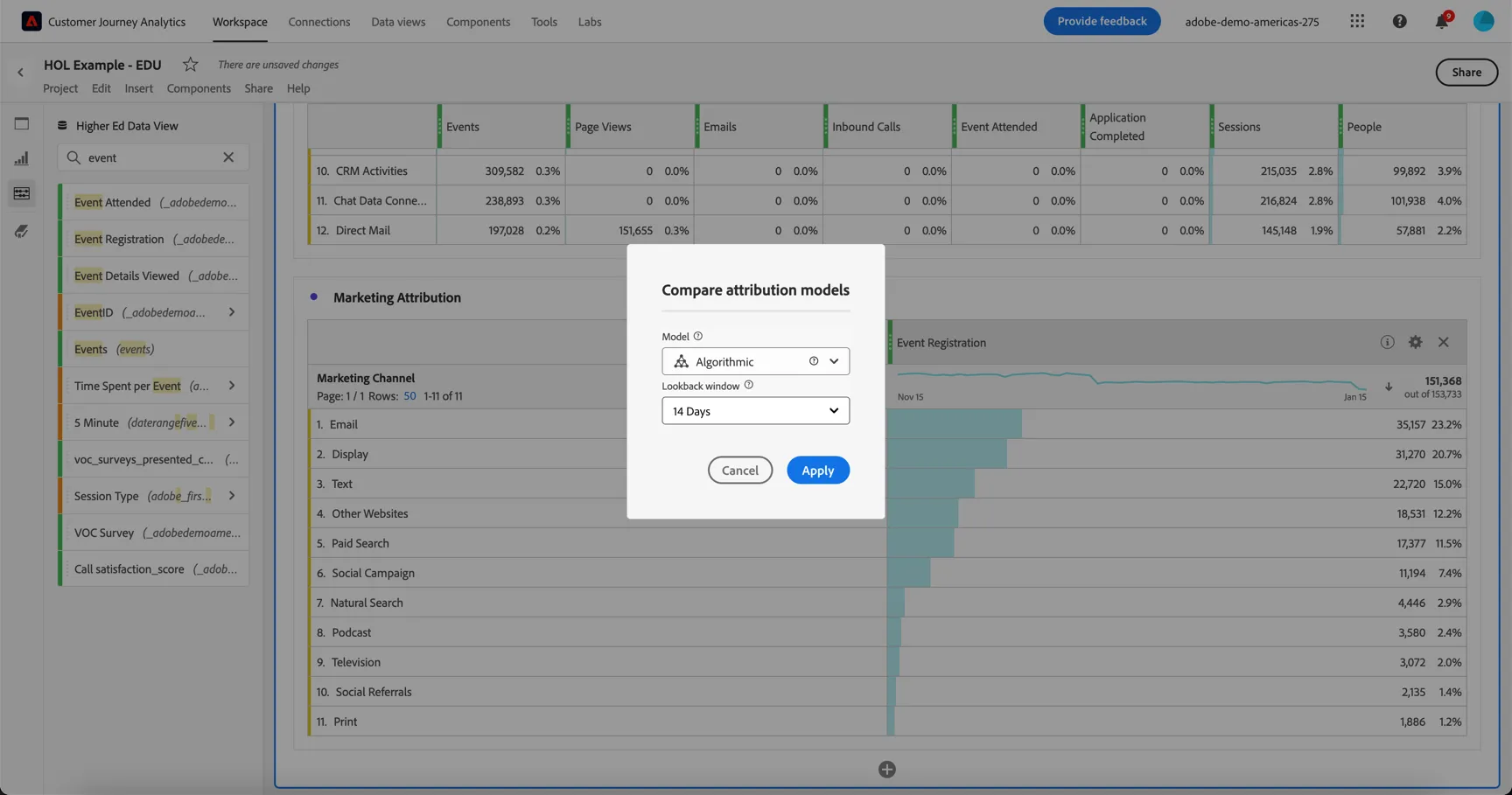The width and height of the screenshot is (1512, 795).
Task: Open the Components menu in project bar
Action: point(199,88)
